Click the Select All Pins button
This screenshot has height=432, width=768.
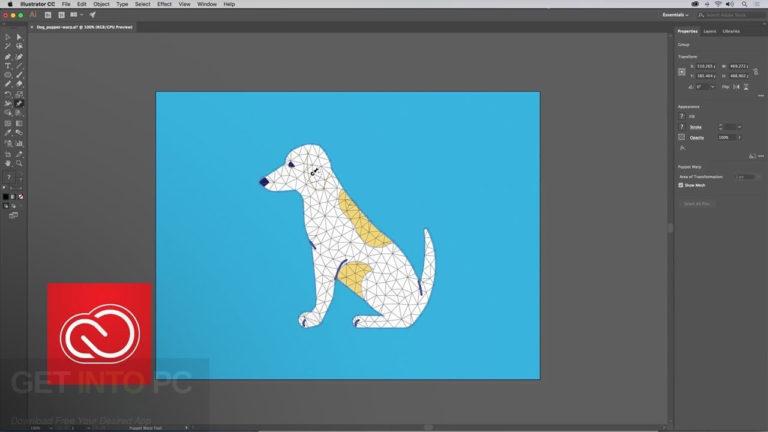696,204
